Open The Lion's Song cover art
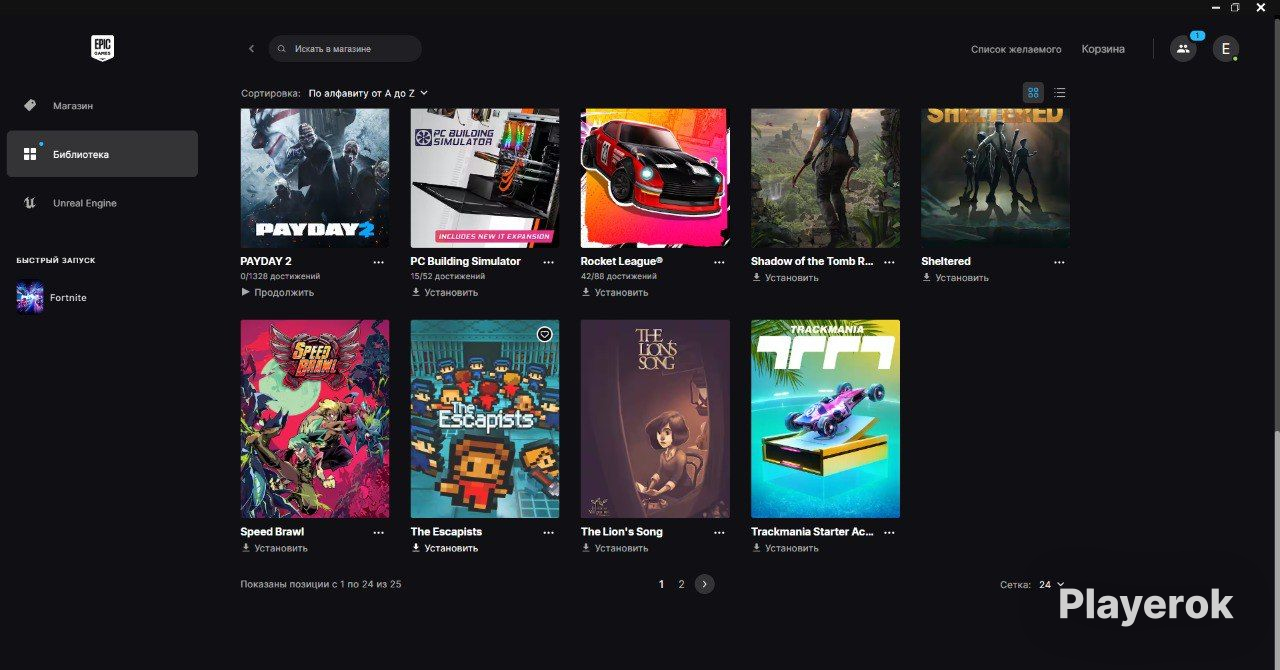 pyautogui.click(x=655, y=419)
